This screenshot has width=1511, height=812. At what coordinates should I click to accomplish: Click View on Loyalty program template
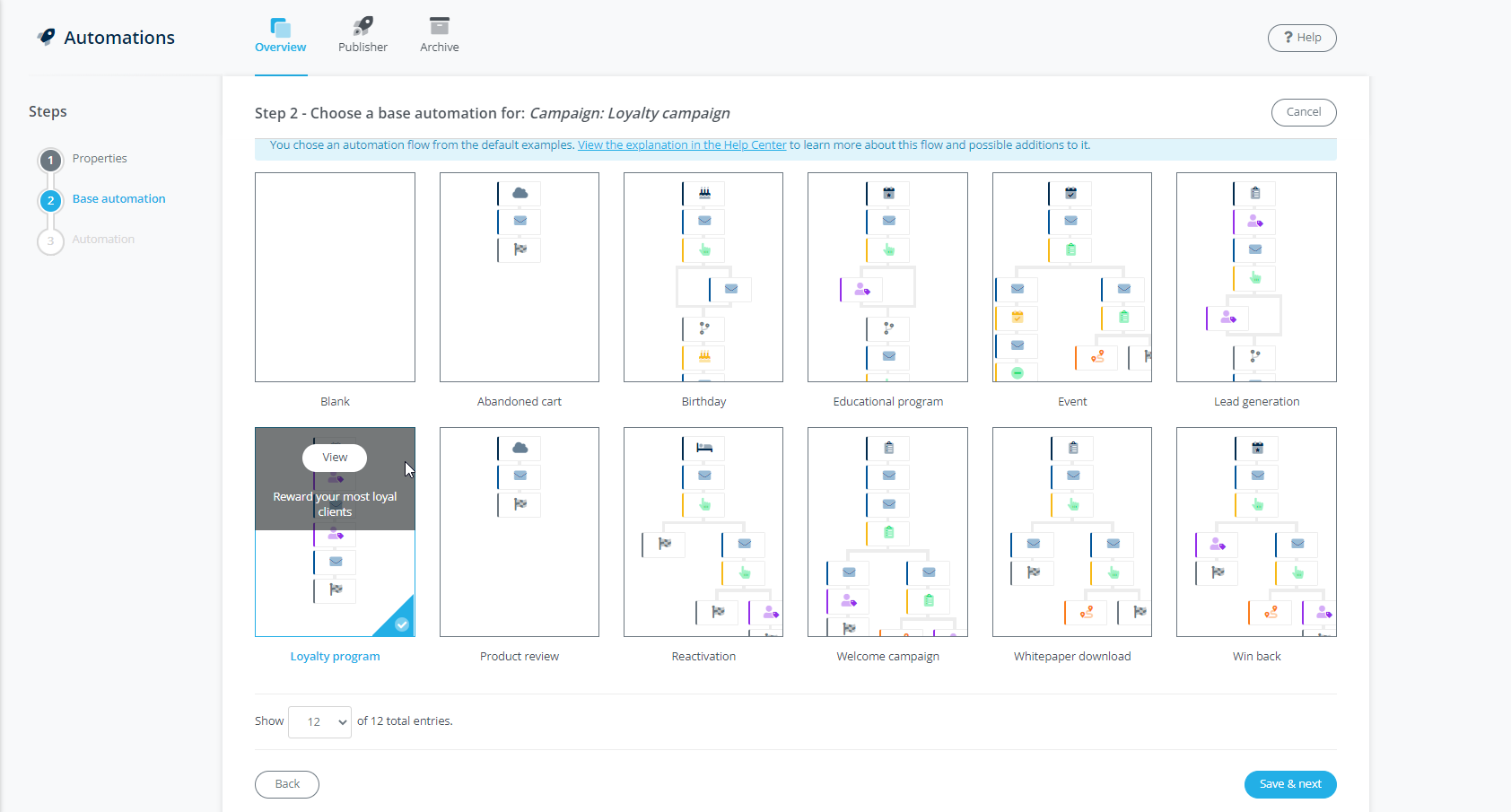point(335,458)
